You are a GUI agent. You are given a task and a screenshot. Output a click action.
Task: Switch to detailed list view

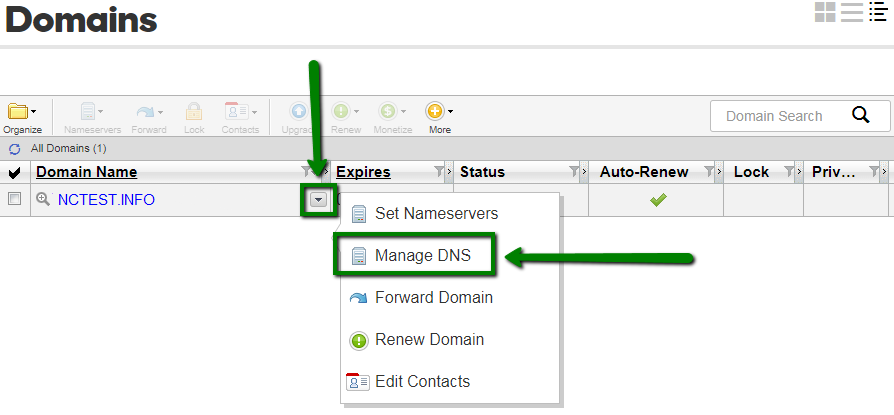click(x=878, y=11)
